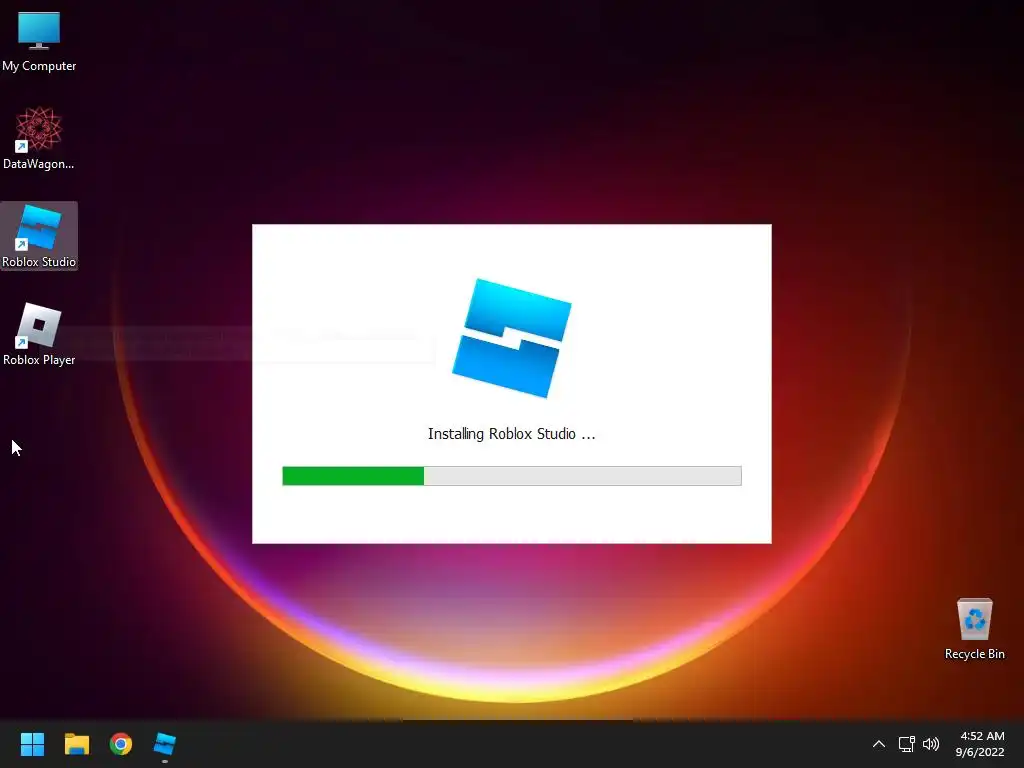
Task: Click the 'Installing Roblox Studio ...' text
Action: (x=511, y=434)
